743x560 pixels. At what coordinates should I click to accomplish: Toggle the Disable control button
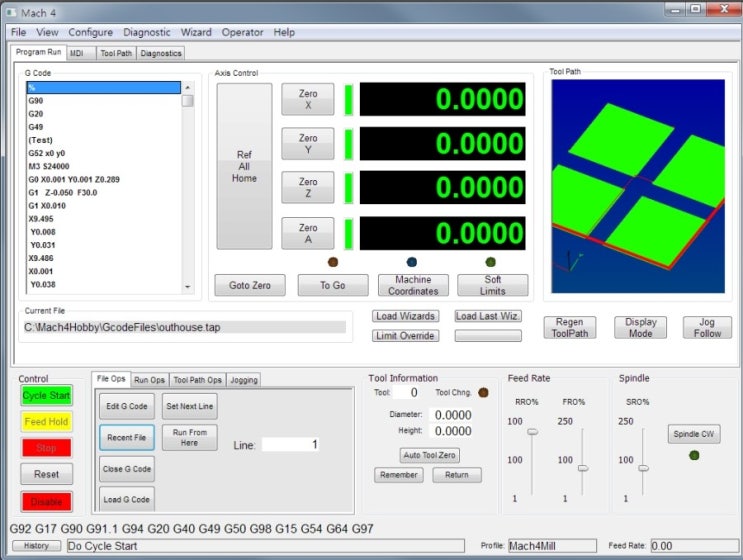46,502
